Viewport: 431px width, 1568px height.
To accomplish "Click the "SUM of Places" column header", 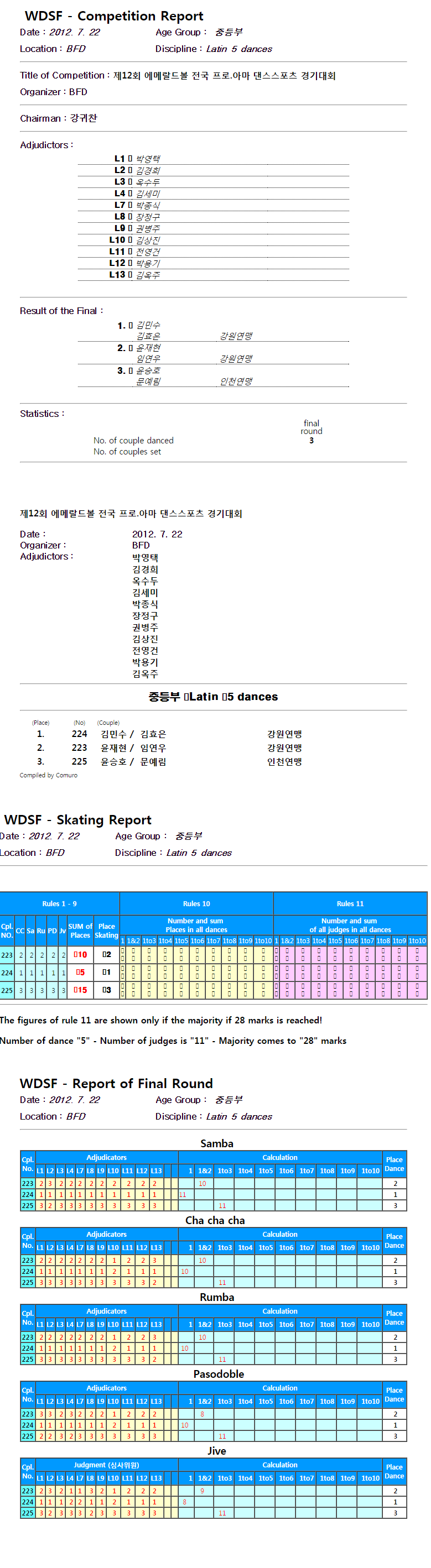I will pyautogui.click(x=80, y=931).
